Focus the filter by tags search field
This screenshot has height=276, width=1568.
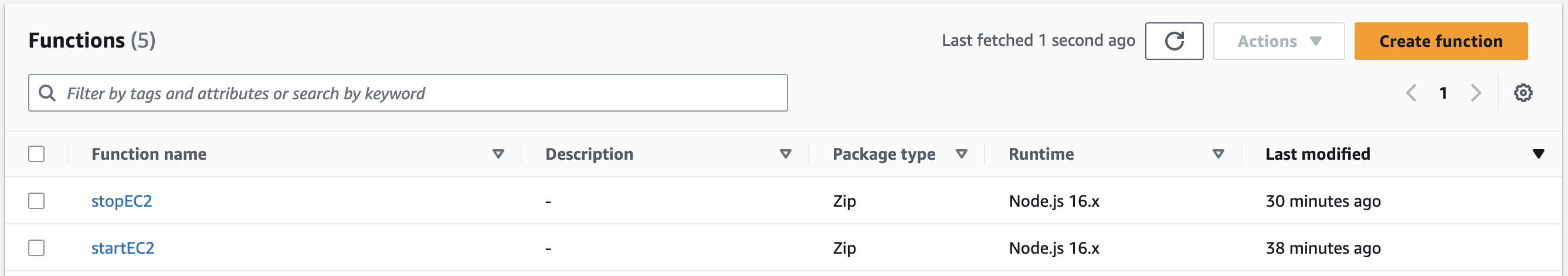pyautogui.click(x=408, y=93)
